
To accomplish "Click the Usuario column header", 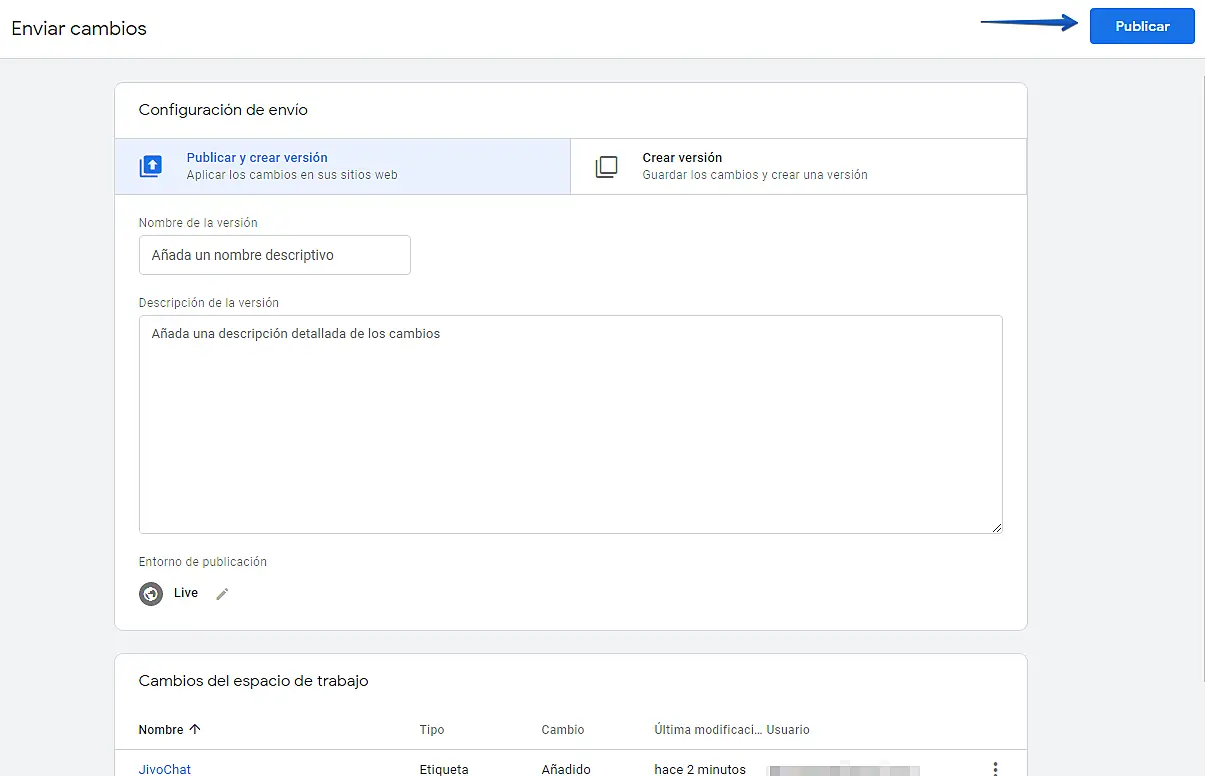I will click(788, 730).
